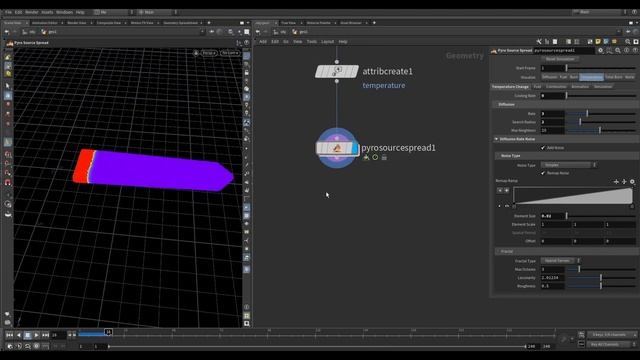Click the parameter pane info icon
The height and width of the screenshot is (360, 640).
tap(627, 51)
